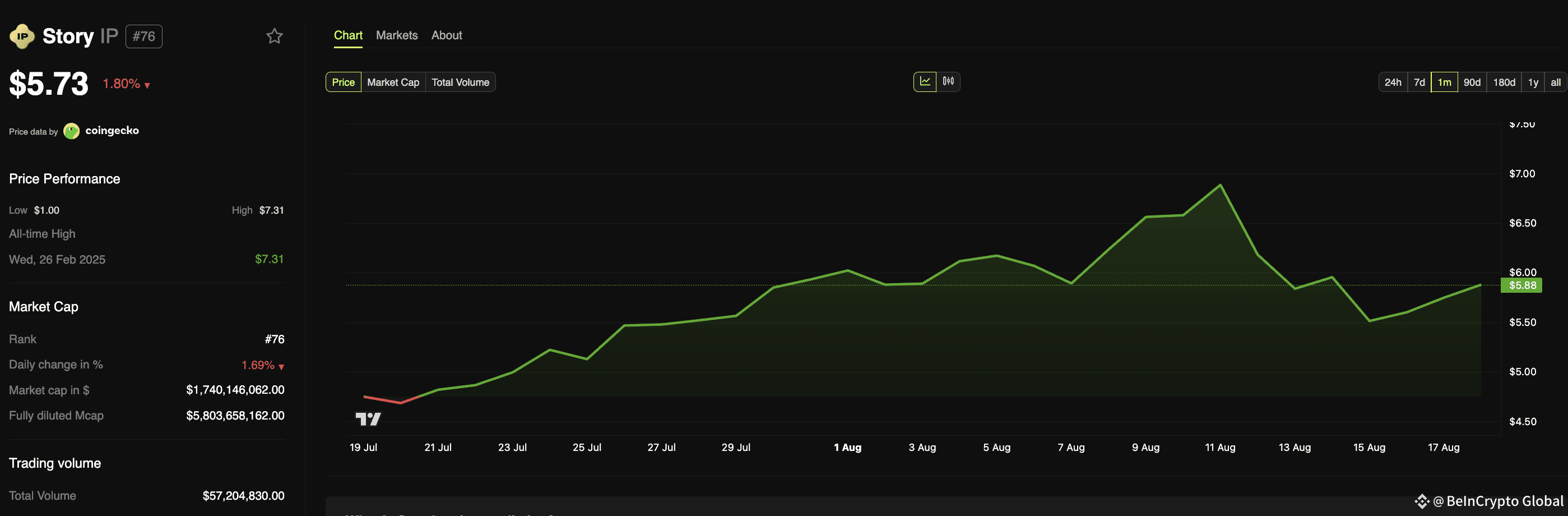
Task: Click the TradingView logo on chart
Action: click(368, 418)
